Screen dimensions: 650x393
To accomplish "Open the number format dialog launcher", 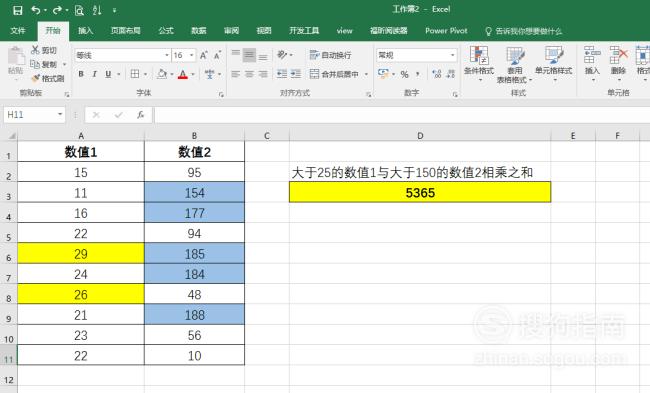I will (x=455, y=95).
